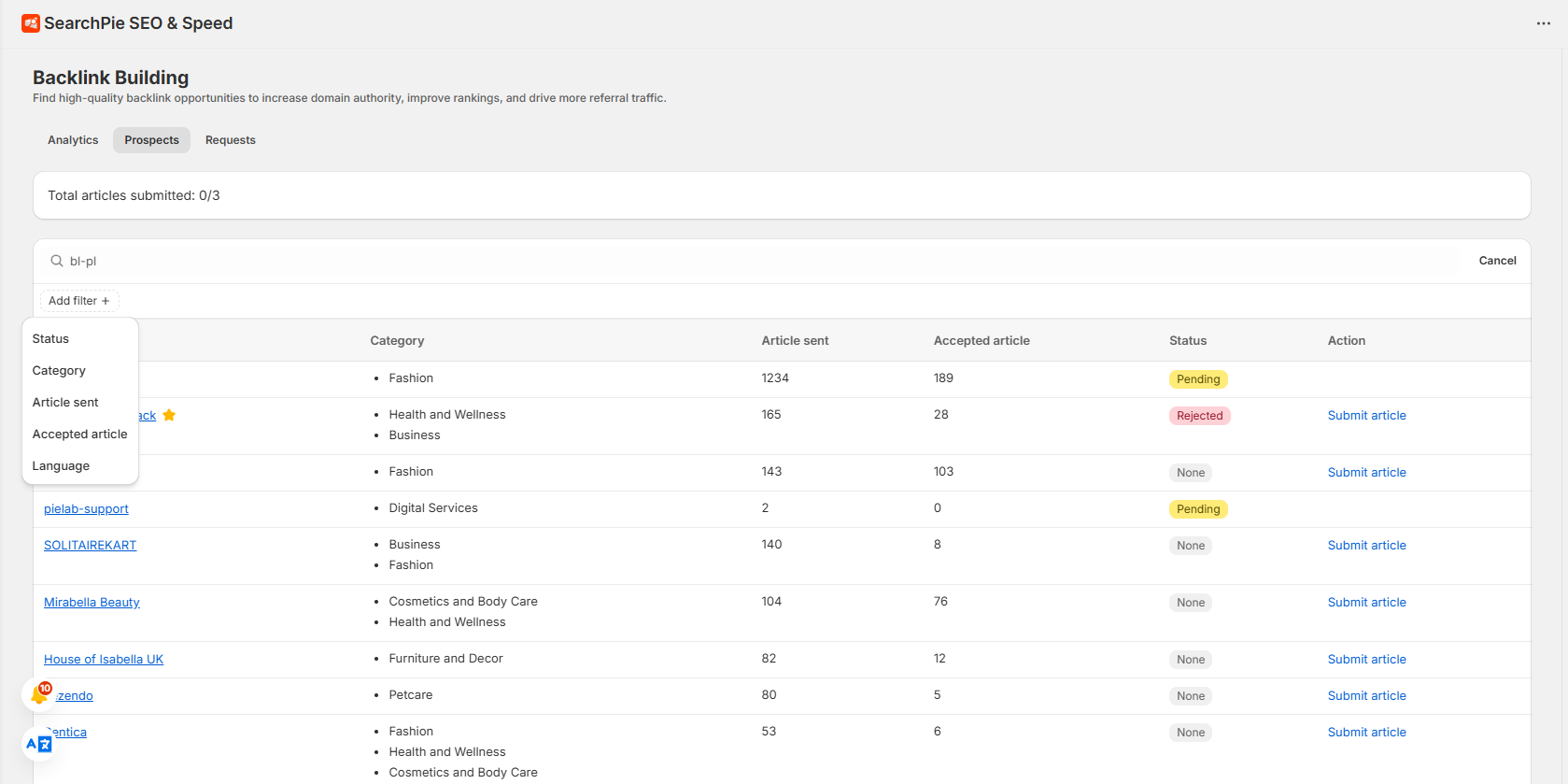Click the Status column header
Screen dimensions: 1568x784
(x=1188, y=341)
